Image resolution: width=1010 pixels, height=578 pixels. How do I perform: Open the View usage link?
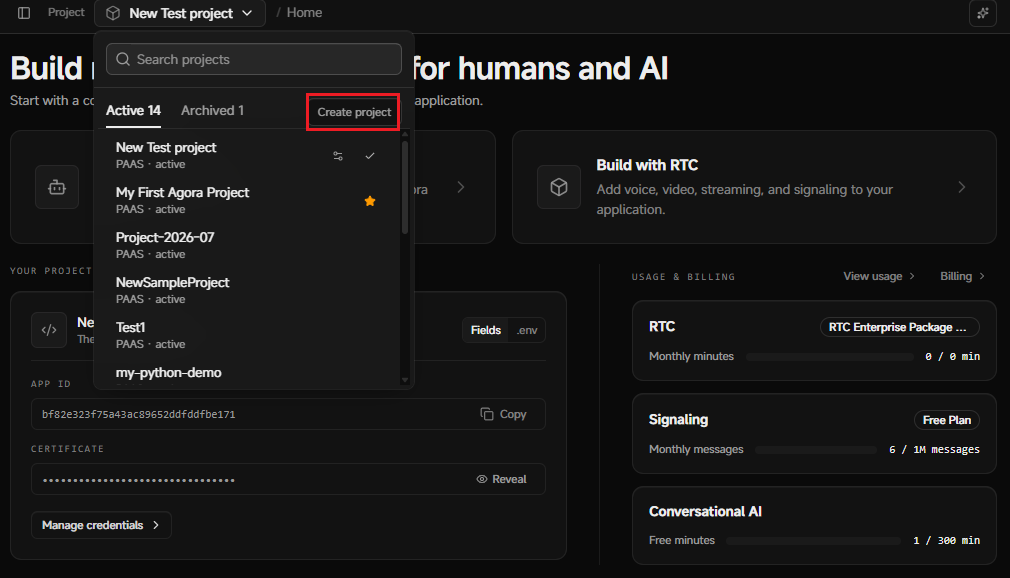coord(879,276)
